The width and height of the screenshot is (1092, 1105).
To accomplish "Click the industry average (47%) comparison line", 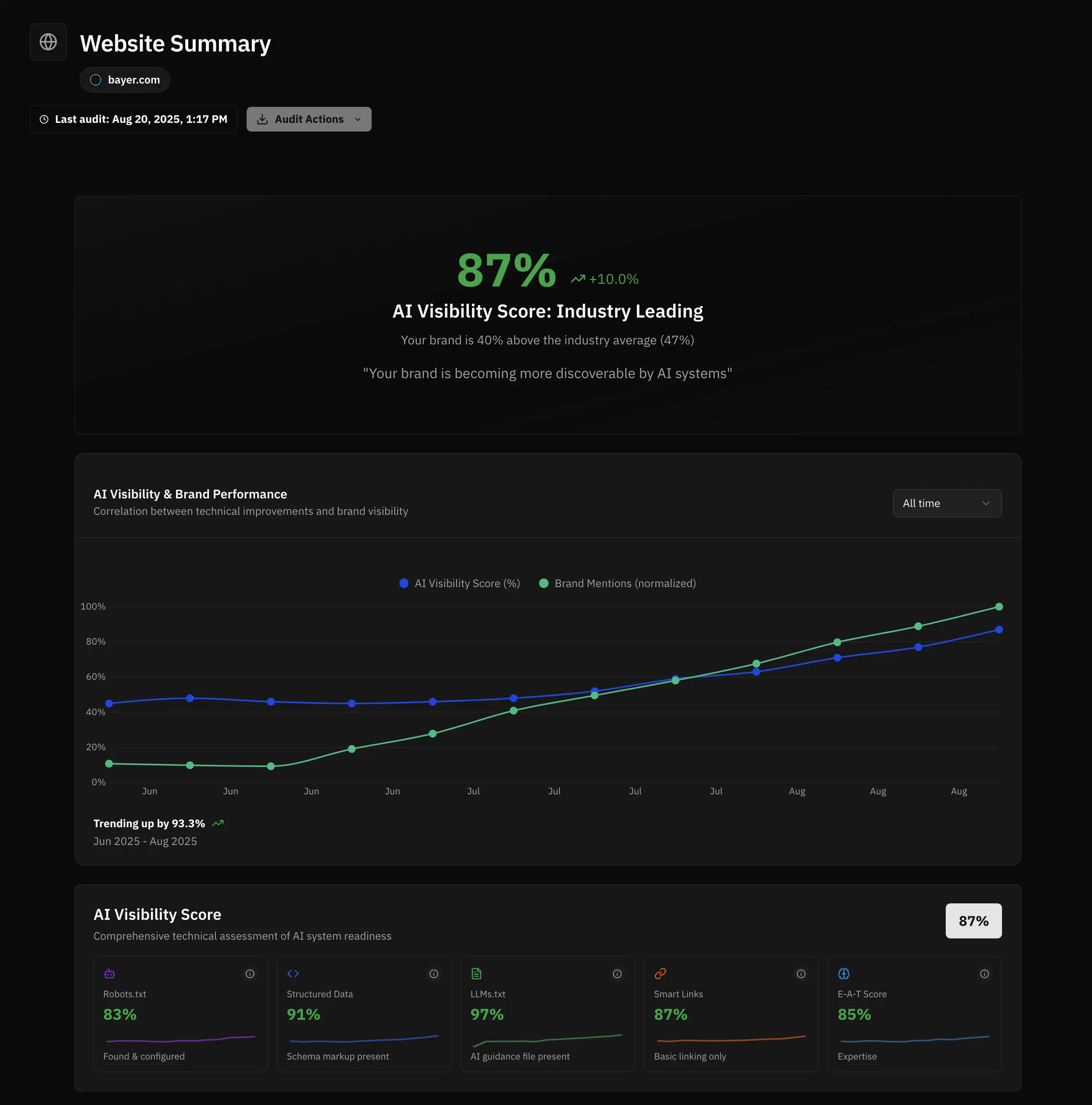I will click(547, 340).
